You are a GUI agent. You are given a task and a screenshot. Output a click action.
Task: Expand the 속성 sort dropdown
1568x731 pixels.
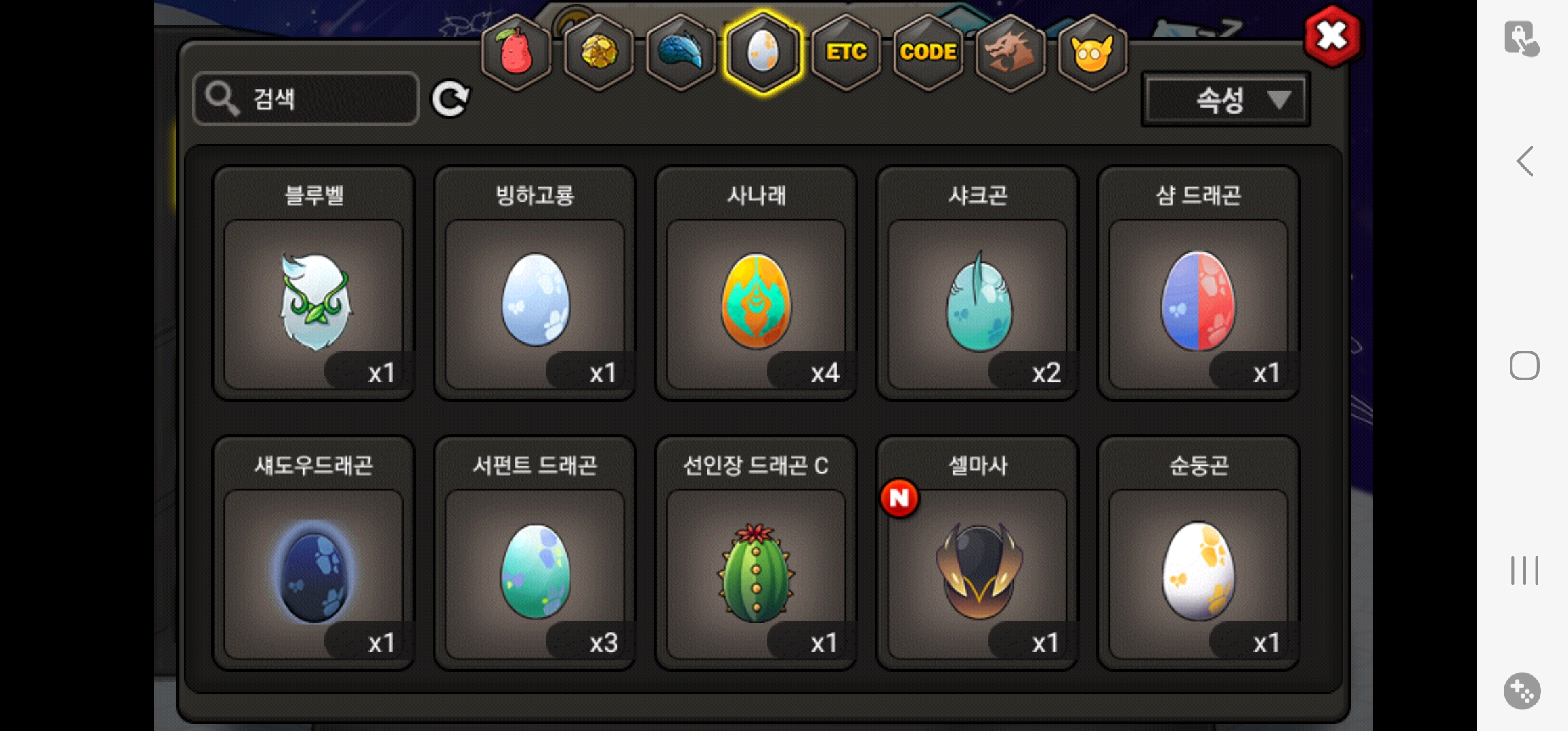(x=1225, y=100)
